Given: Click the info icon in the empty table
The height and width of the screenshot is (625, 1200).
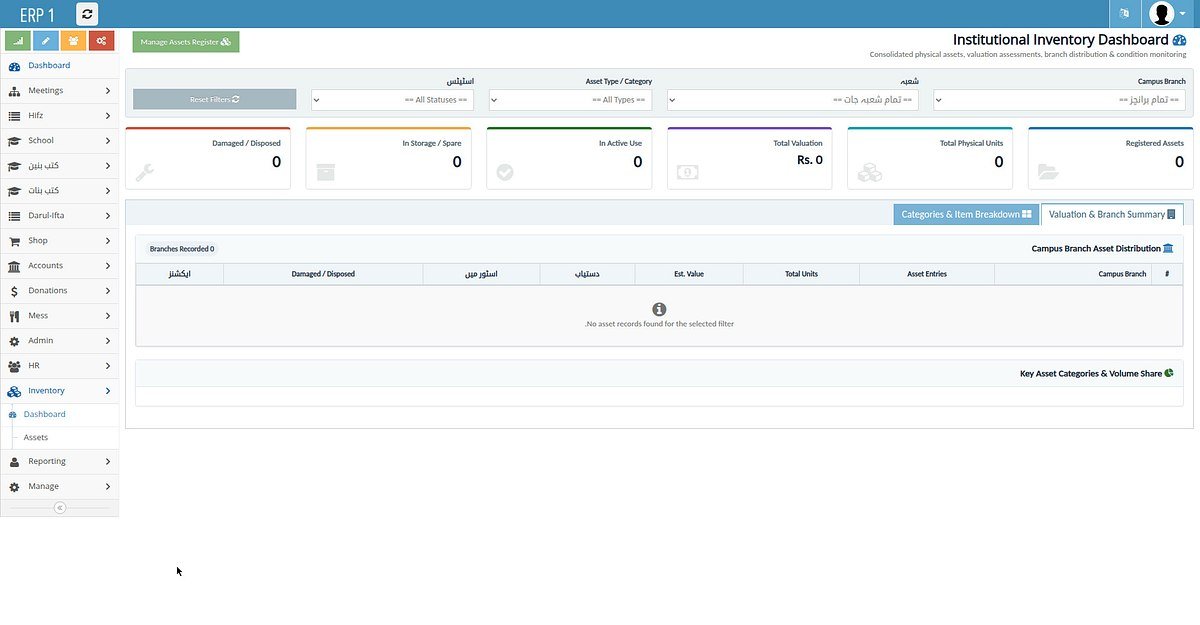Looking at the screenshot, I should [659, 310].
